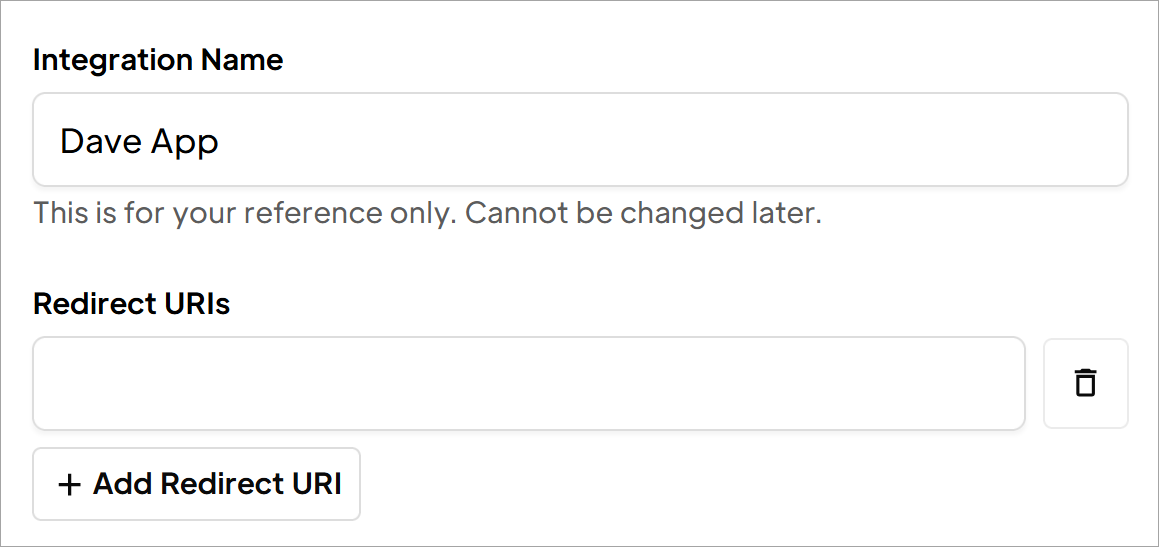Screen dimensions: 1159x547
Task: Click the Integration Name label
Action: point(158,60)
